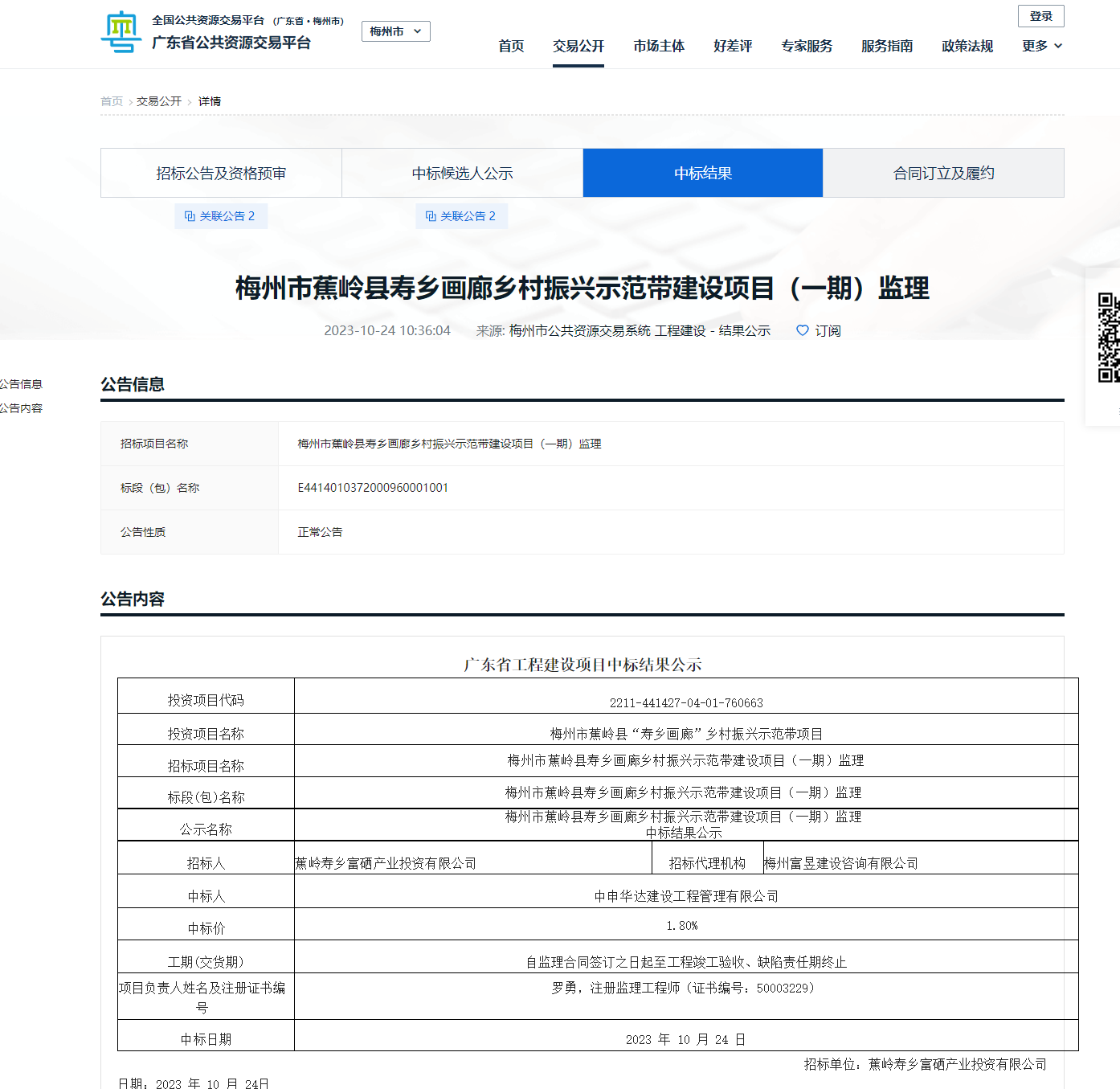This screenshot has height=1089, width=1120.
Task: Go to 首页 in top navigation
Action: (511, 46)
